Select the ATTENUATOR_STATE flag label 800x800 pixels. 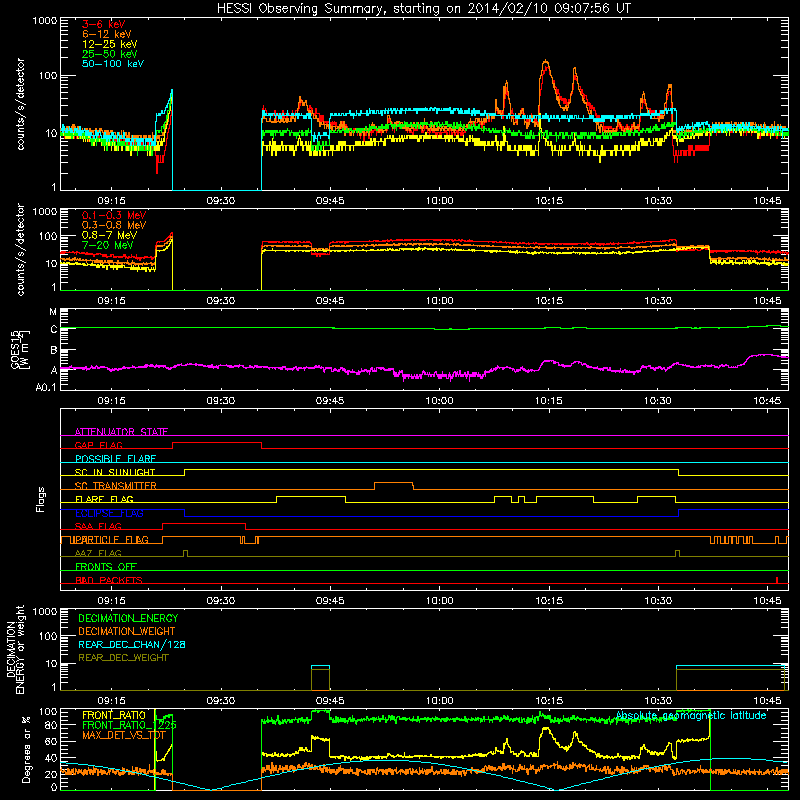121,432
